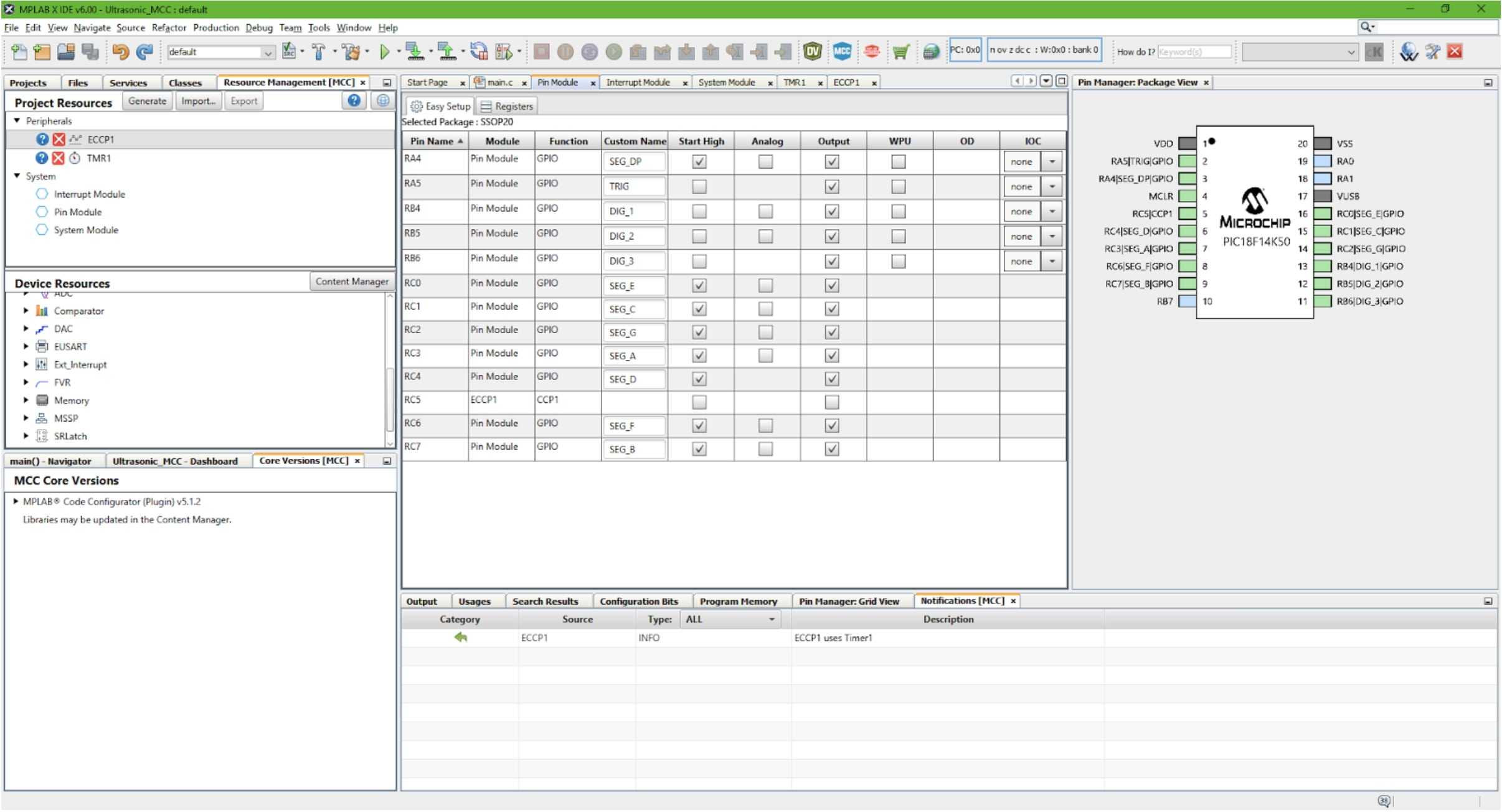Toggle Analog checkbox for RA4
This screenshot has height=812, width=1502.
pos(765,162)
